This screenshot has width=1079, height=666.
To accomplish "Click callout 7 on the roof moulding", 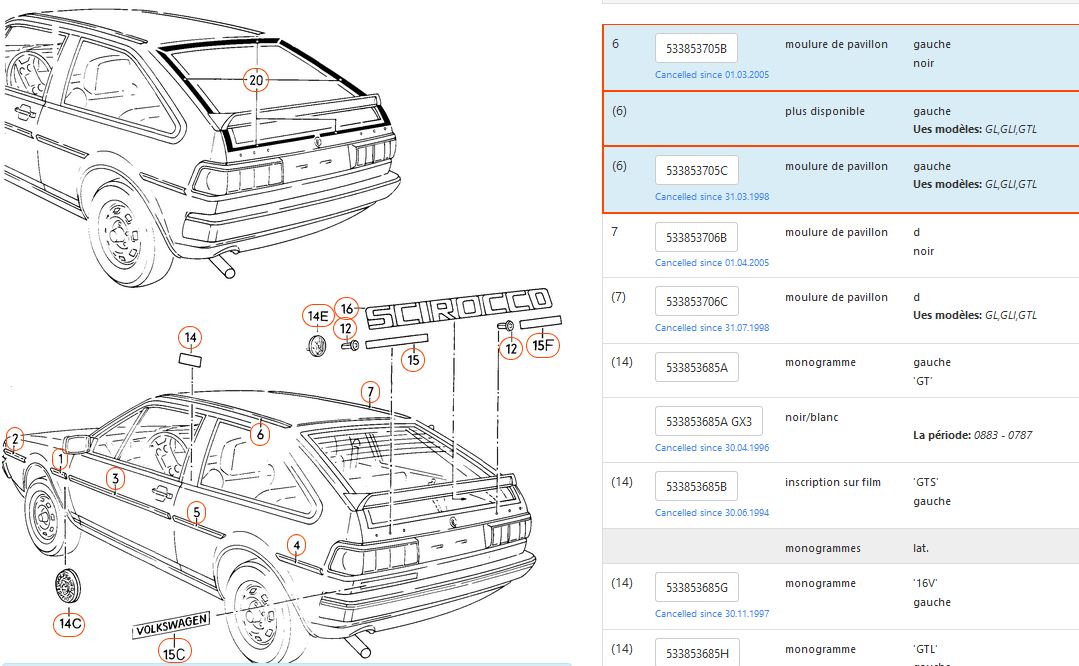I will pyautogui.click(x=370, y=391).
